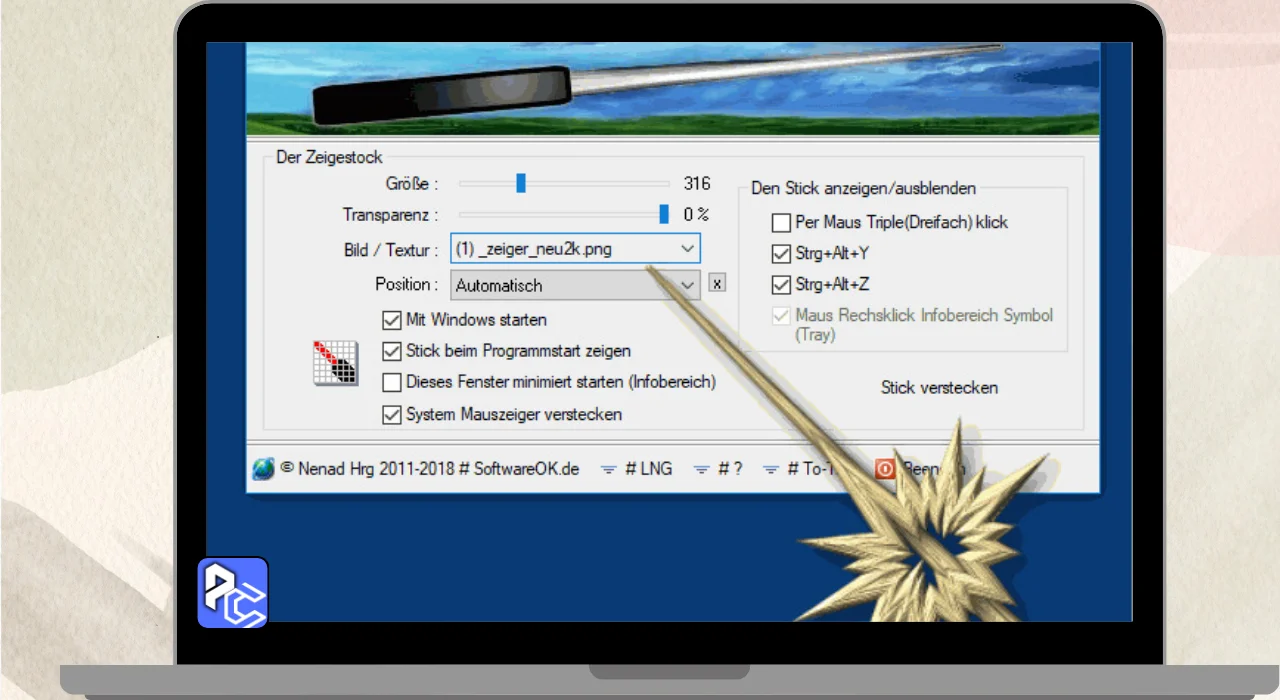Click the Den Stick anzeigen/ausblenden label
Viewport: 1280px width, 700px height.
864,187
